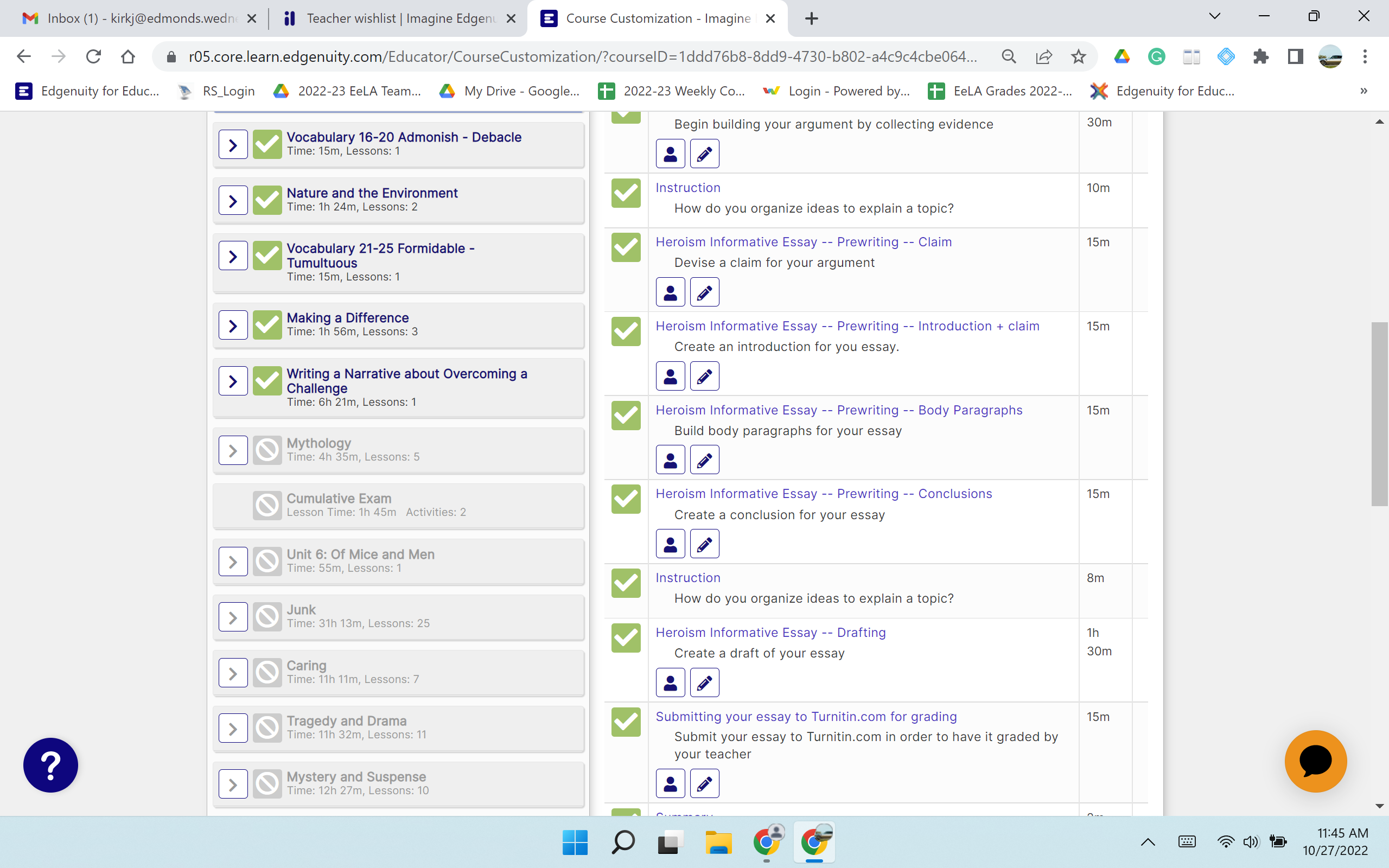Click the Grammarly extension icon in toolbar
Screen dimensions: 1389x868
coord(1156,56)
